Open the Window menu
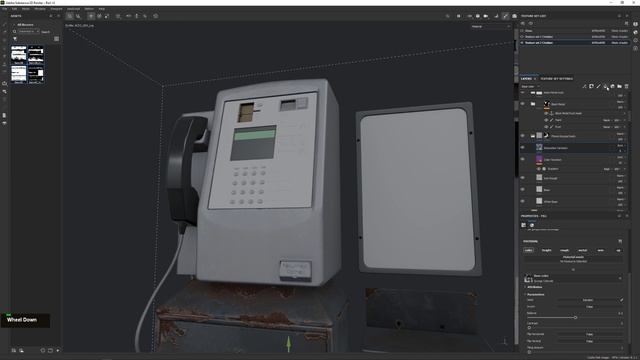The width and height of the screenshot is (640, 360). click(x=40, y=9)
